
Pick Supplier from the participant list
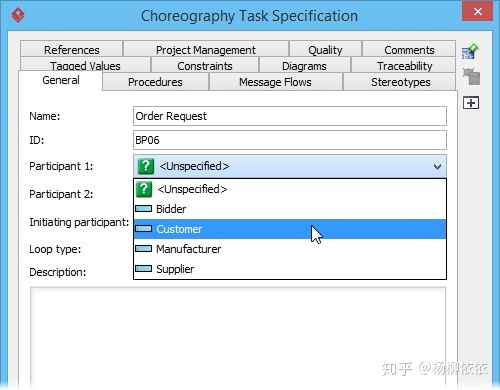tap(290, 269)
